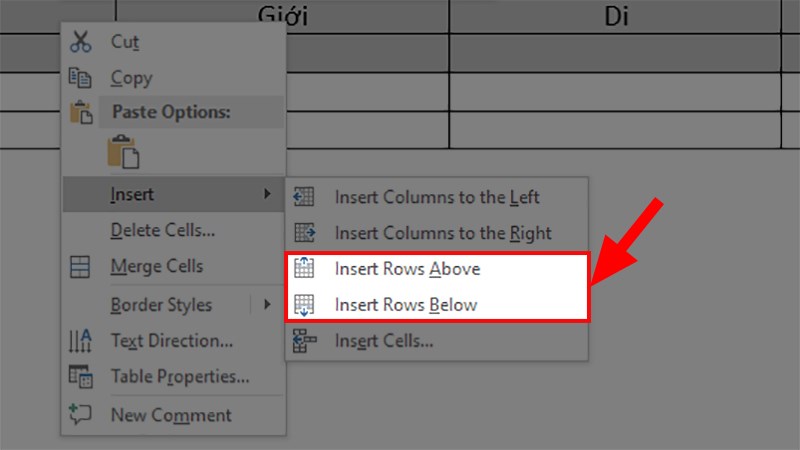The image size is (800, 450).
Task: Expand the Border Styles submenu arrow
Action: (x=267, y=304)
